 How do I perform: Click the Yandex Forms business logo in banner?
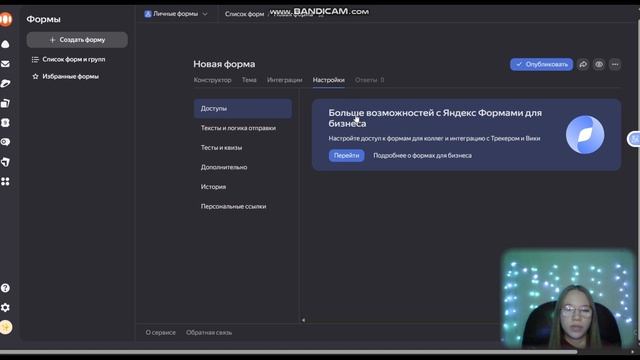[x=584, y=135]
